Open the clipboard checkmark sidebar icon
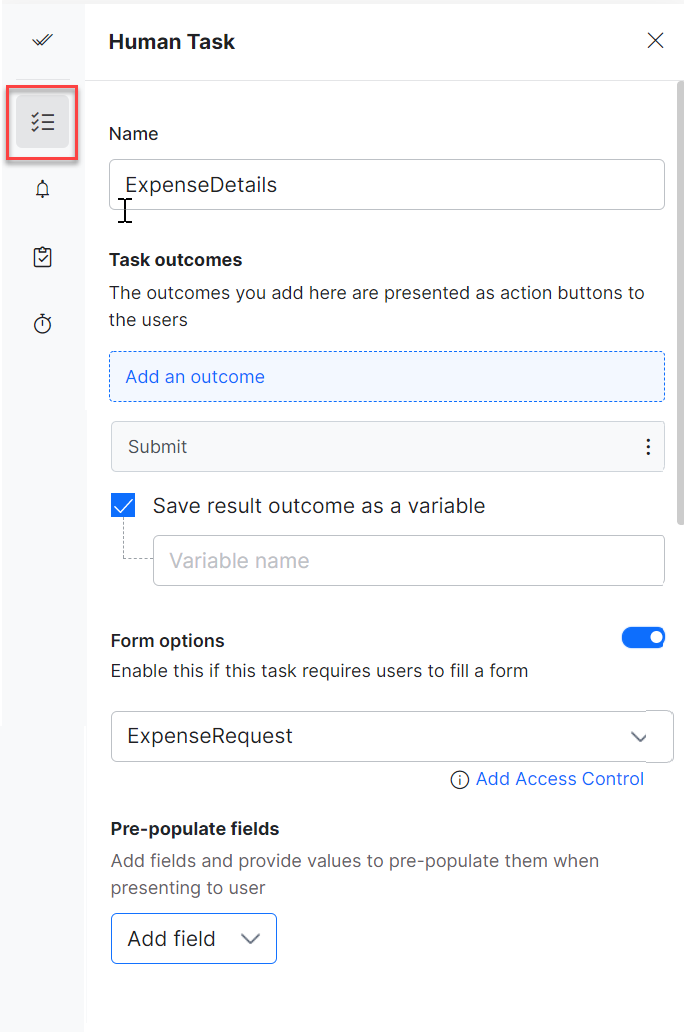686x1032 pixels. (42, 257)
